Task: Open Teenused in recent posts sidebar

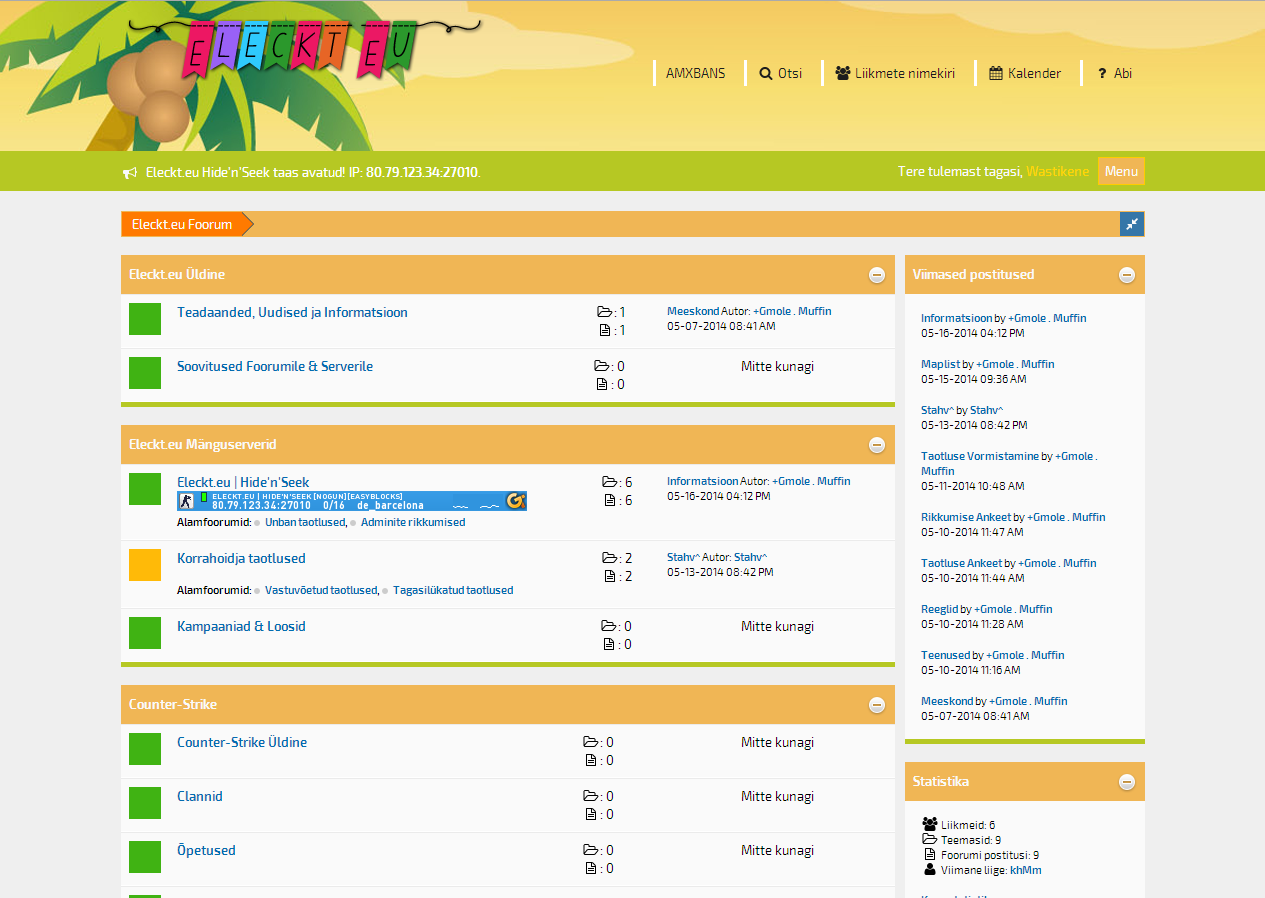Action: pyautogui.click(x=946, y=655)
